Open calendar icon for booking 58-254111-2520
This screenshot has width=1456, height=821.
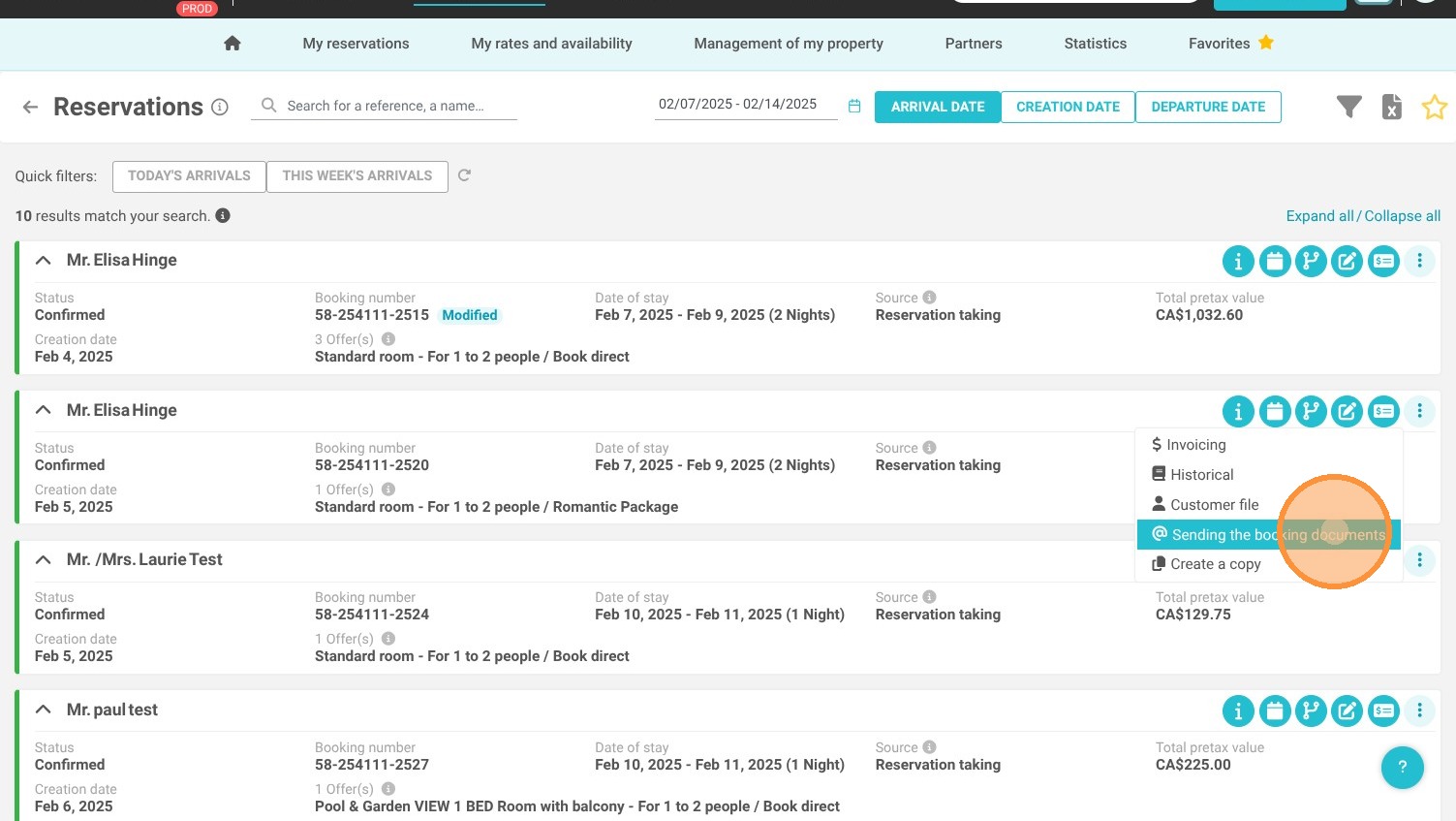click(1275, 411)
